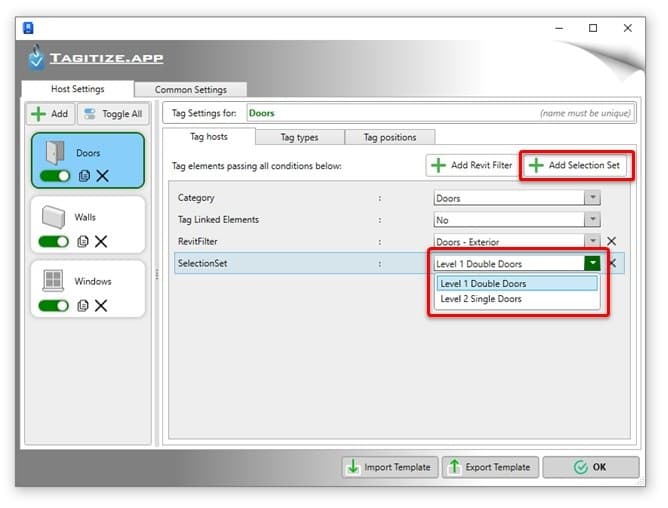668x508 pixels.
Task: Disable the Windows host toggle
Action: [x=53, y=306]
